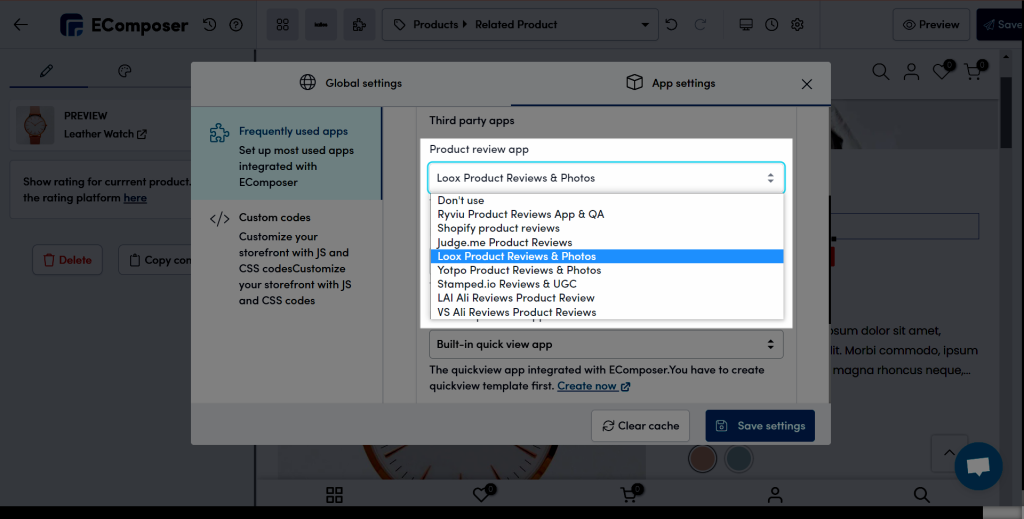Click the undo arrow icon
Viewport: 1024px width, 519px height.
(x=671, y=25)
